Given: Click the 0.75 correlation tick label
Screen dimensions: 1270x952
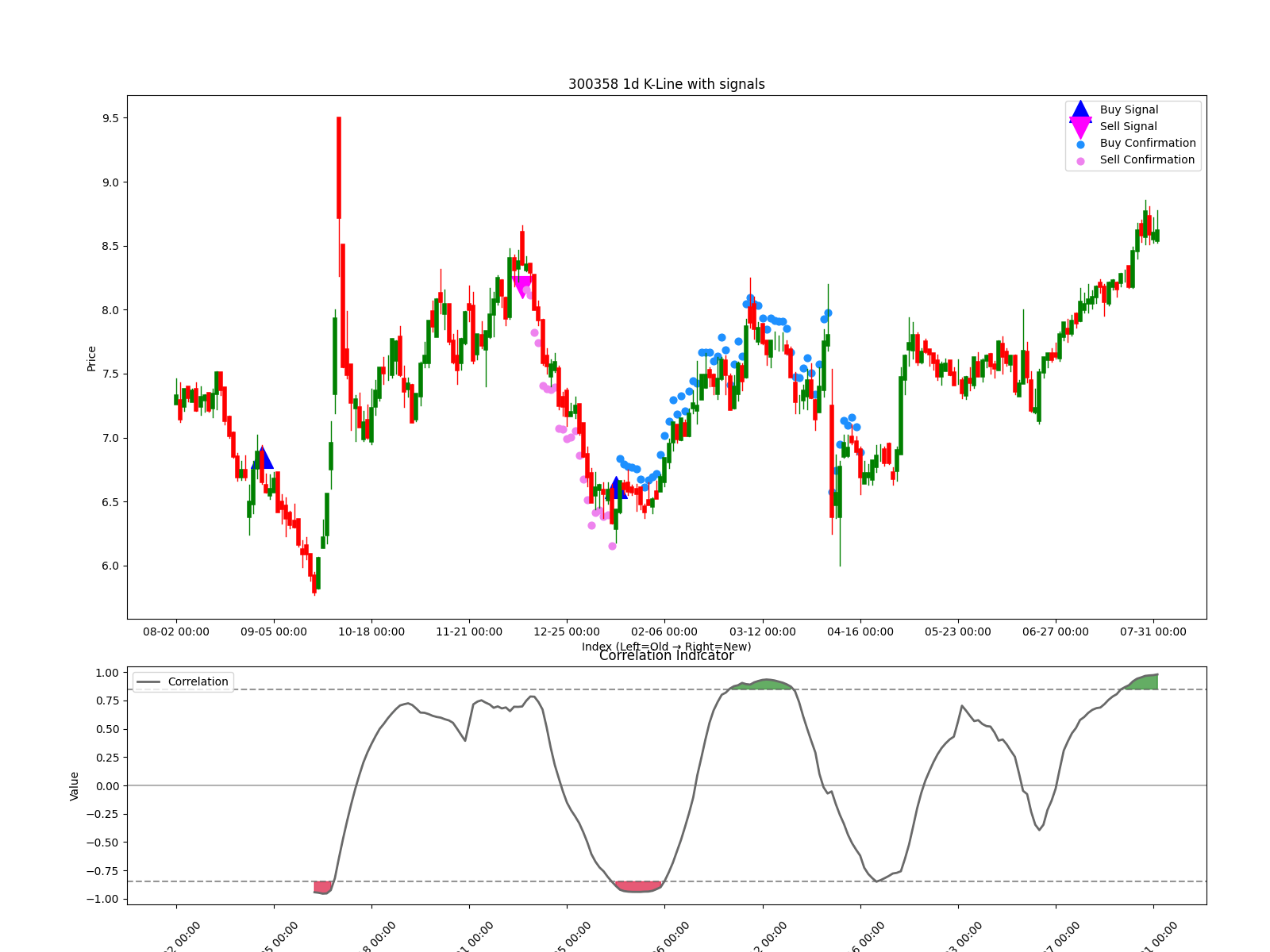Looking at the screenshot, I should point(107,701).
